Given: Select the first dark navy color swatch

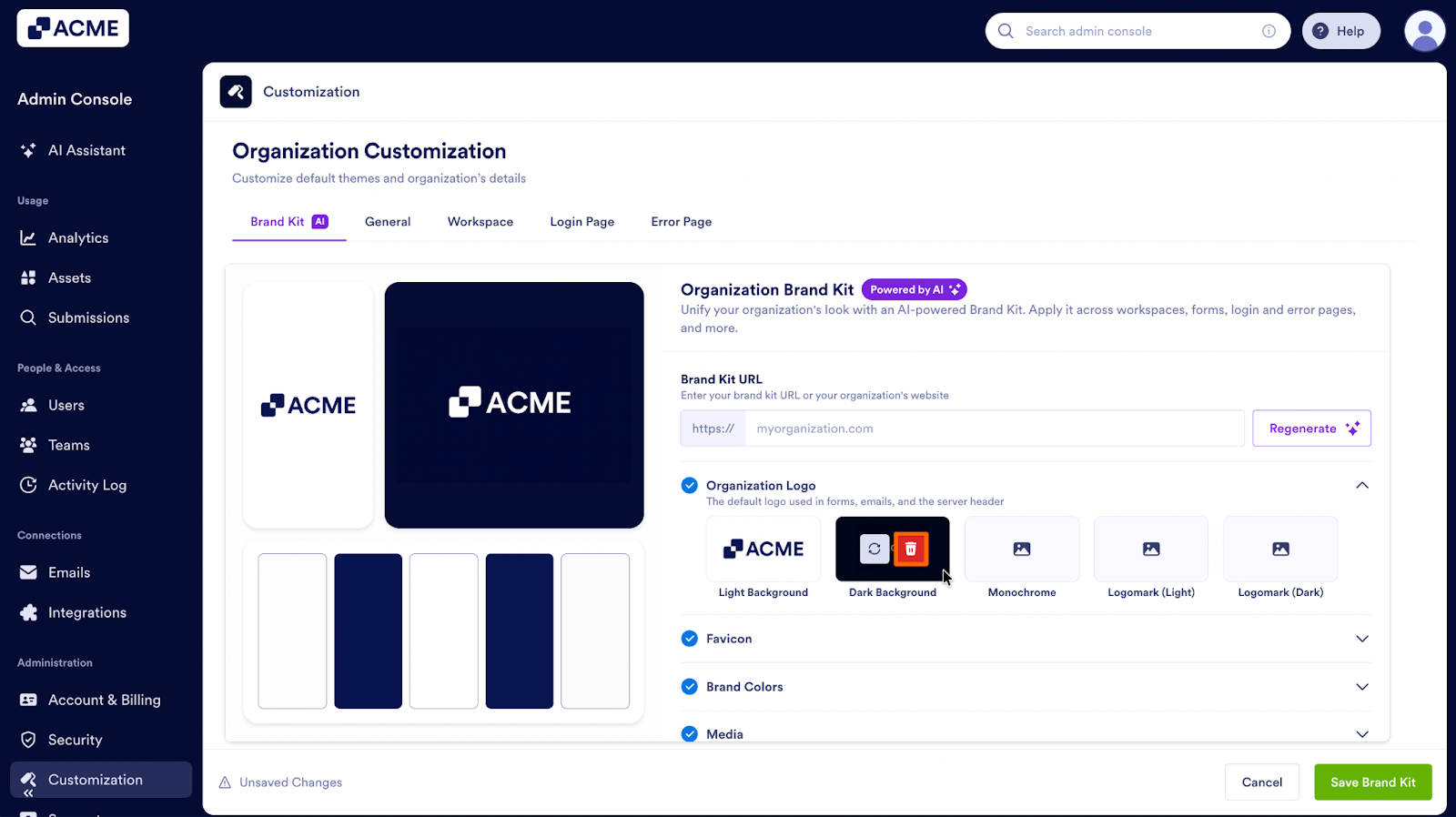Looking at the screenshot, I should (368, 631).
